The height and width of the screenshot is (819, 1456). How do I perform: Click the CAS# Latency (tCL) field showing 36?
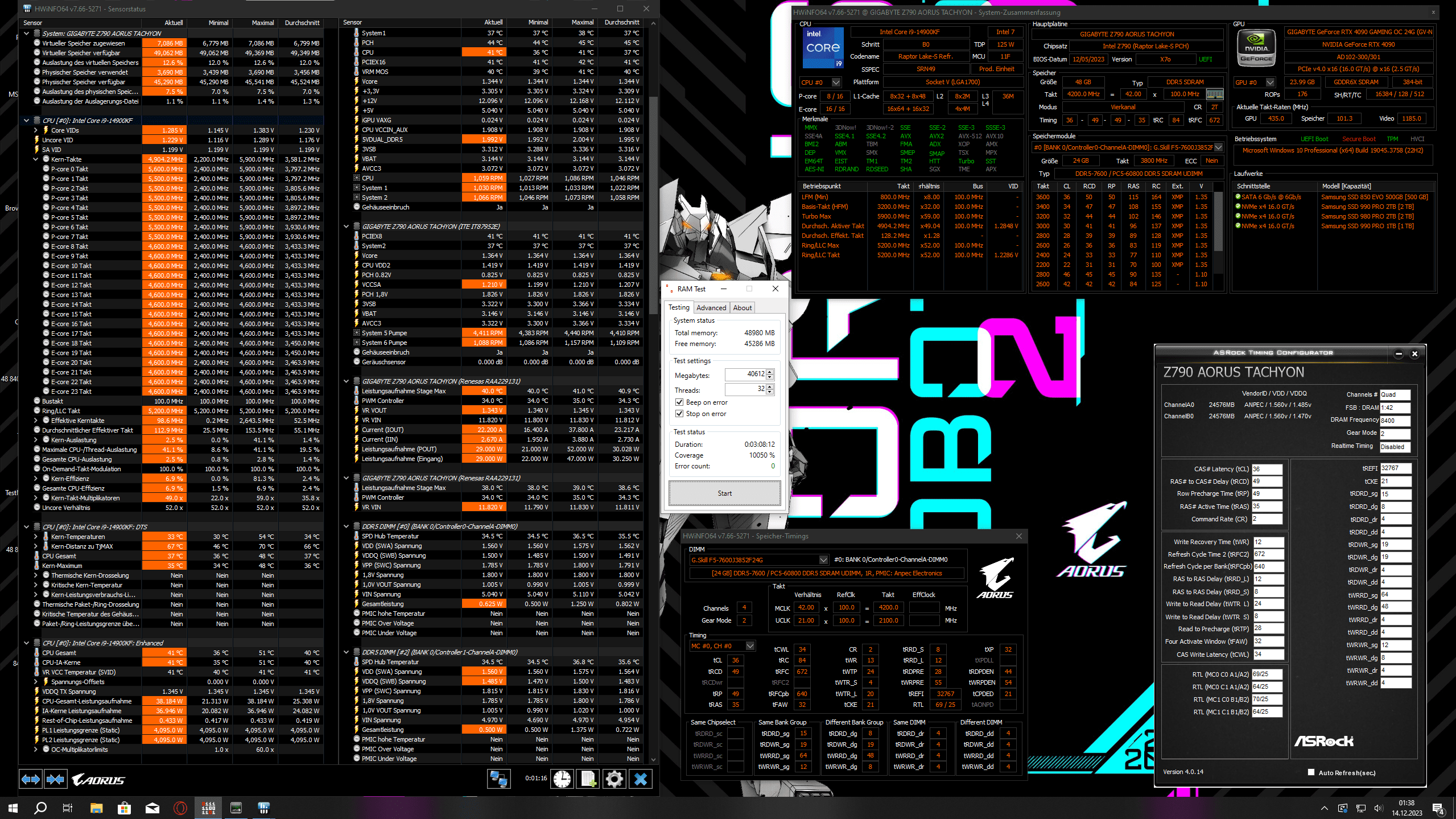click(x=1267, y=469)
